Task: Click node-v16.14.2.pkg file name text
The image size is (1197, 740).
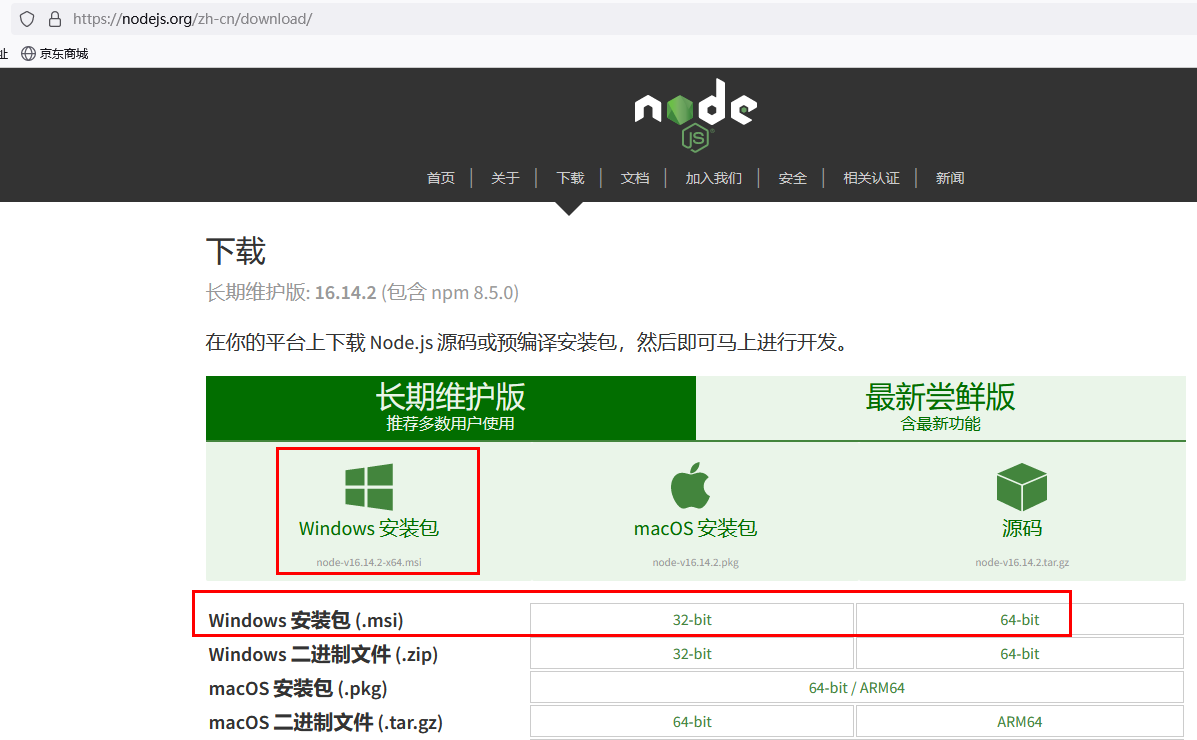Action: coord(695,562)
